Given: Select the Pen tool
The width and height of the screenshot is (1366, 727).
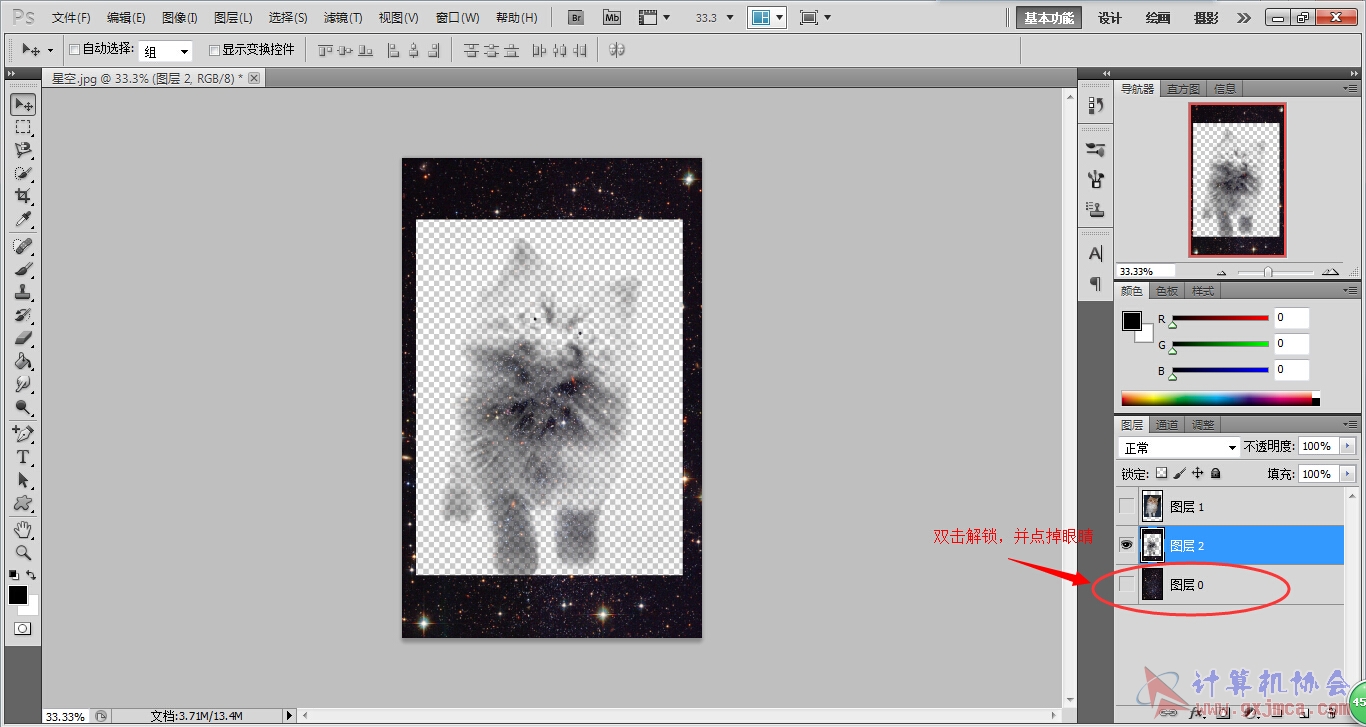Looking at the screenshot, I should (x=23, y=434).
